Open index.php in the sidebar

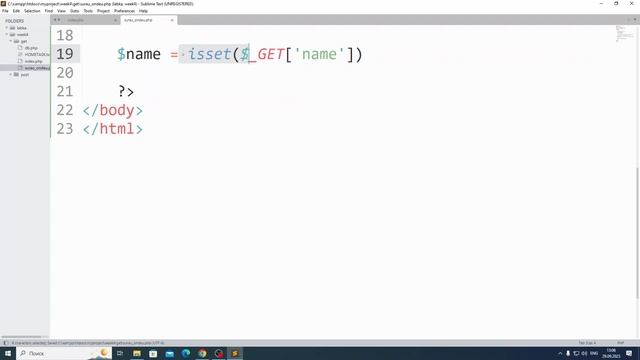tap(33, 61)
